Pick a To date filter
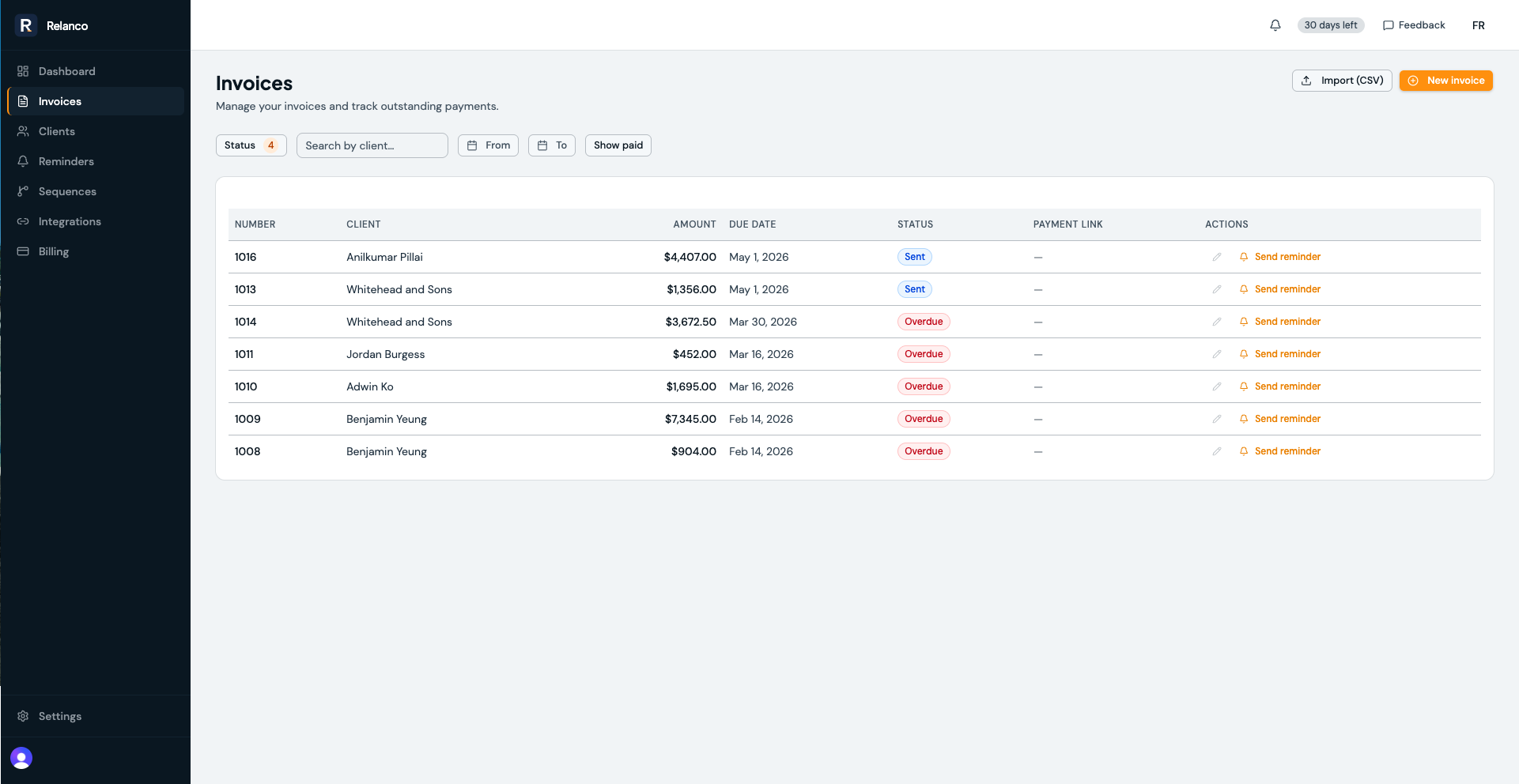This screenshot has height=784, width=1519. [552, 145]
